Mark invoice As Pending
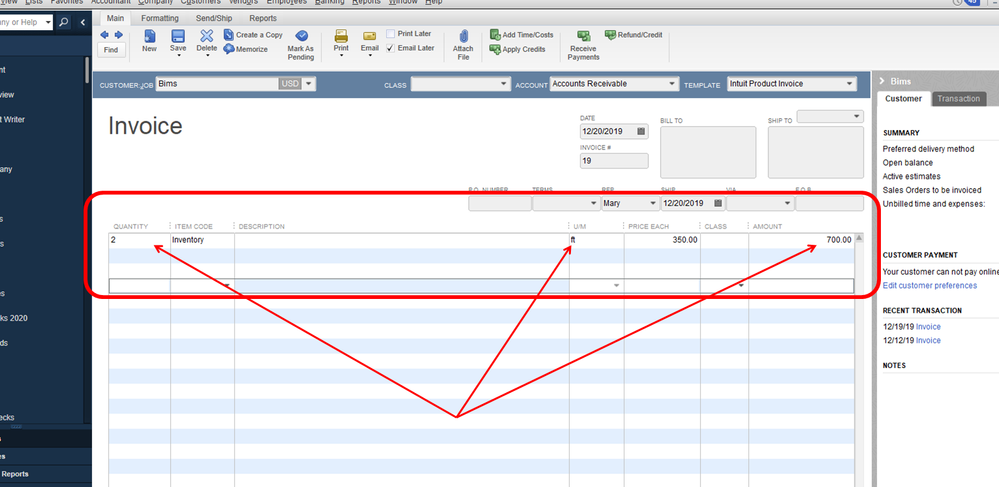Image resolution: width=999 pixels, height=487 pixels. coord(301,45)
